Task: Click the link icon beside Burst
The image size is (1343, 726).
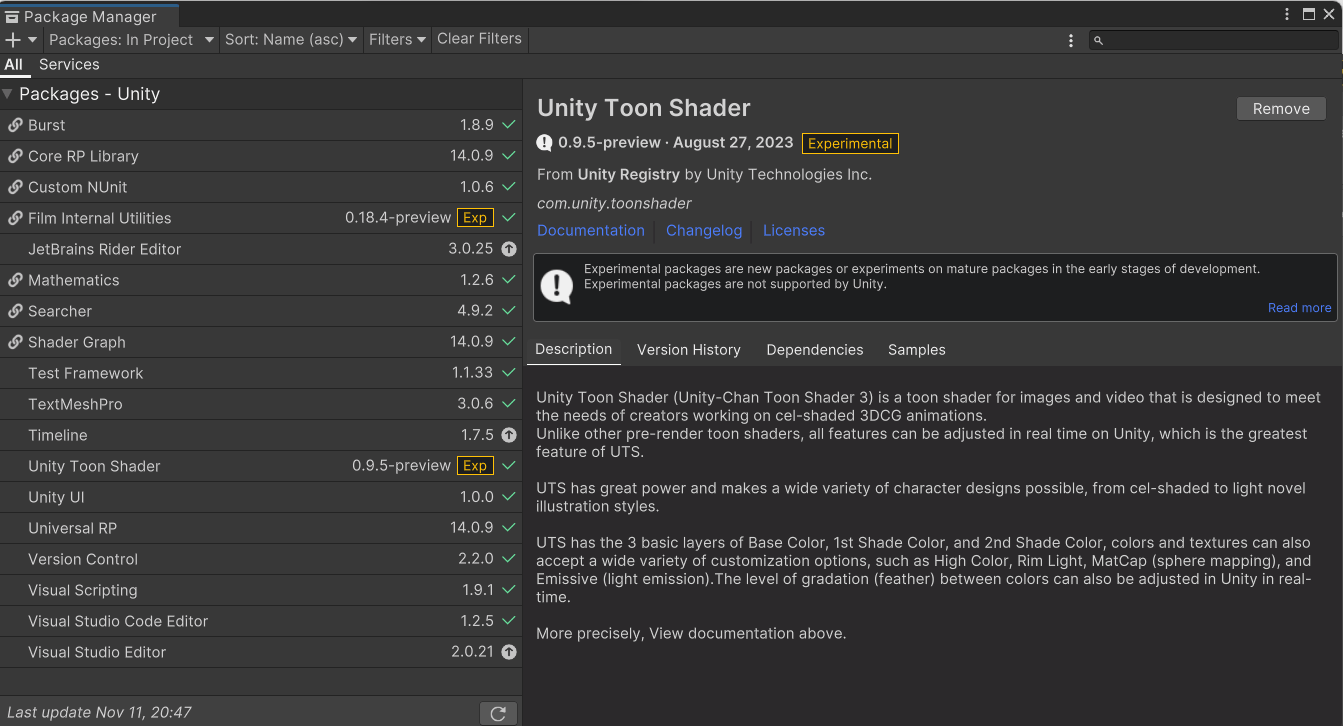Action: click(15, 125)
